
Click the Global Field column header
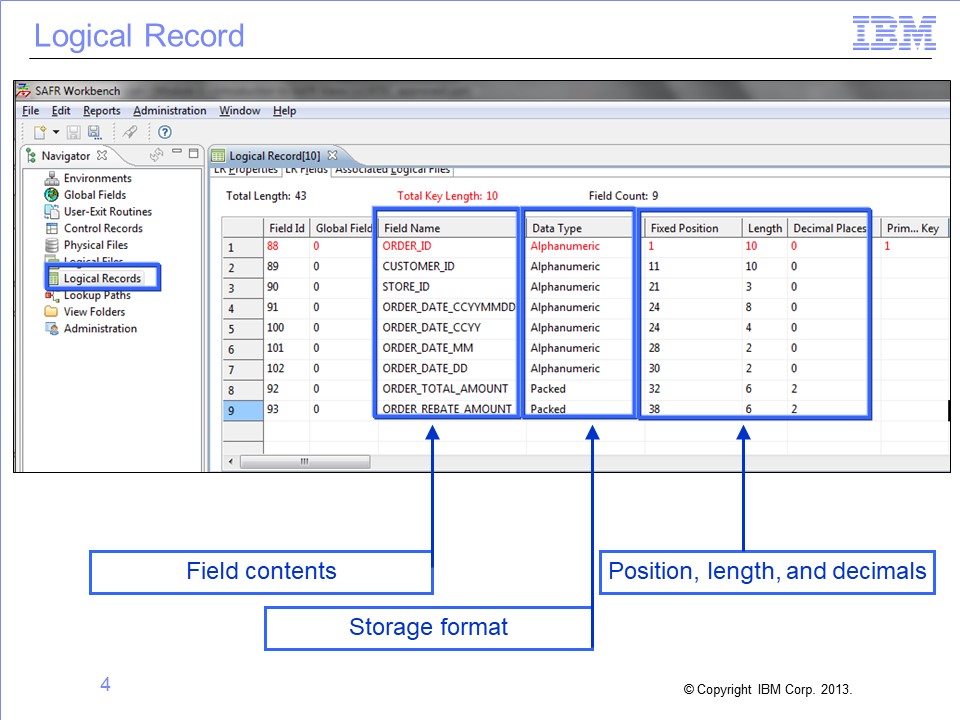343,228
